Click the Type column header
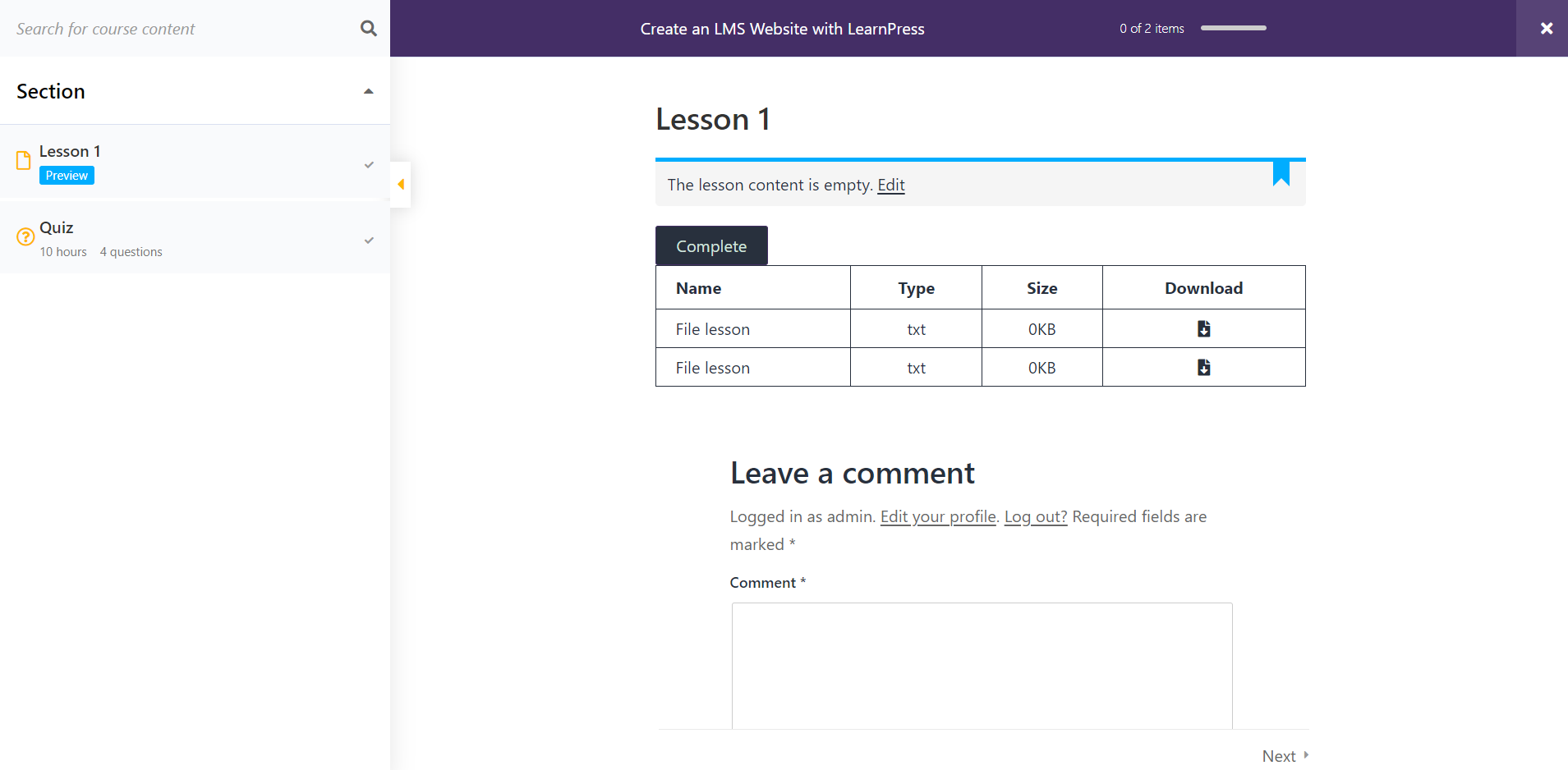1568x770 pixels. coord(916,288)
